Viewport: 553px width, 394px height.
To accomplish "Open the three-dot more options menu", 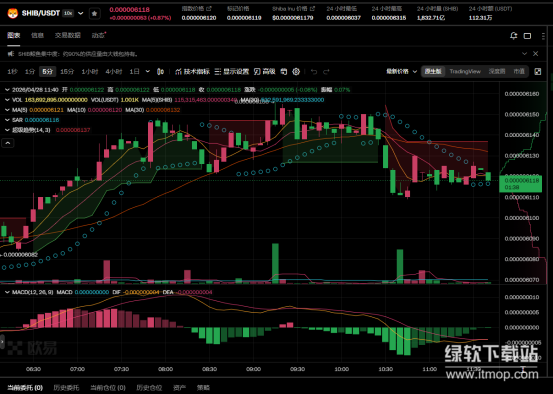I will (543, 36).
